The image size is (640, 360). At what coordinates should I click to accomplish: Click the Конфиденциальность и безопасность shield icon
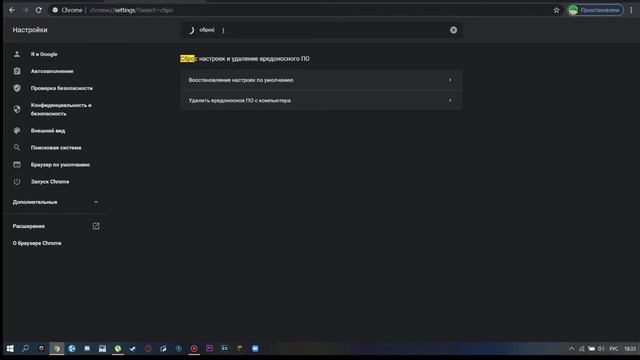[17, 109]
